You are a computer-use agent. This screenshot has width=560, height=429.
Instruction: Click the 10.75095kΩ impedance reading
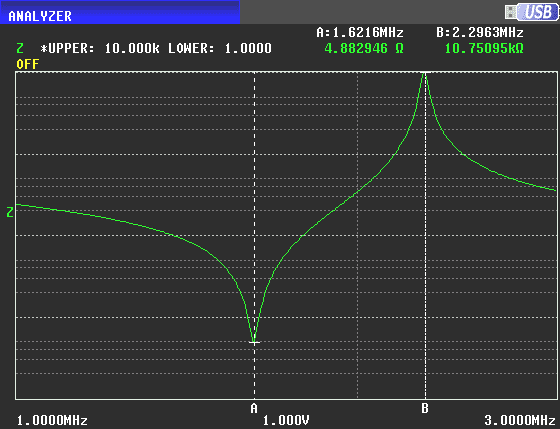(484, 48)
